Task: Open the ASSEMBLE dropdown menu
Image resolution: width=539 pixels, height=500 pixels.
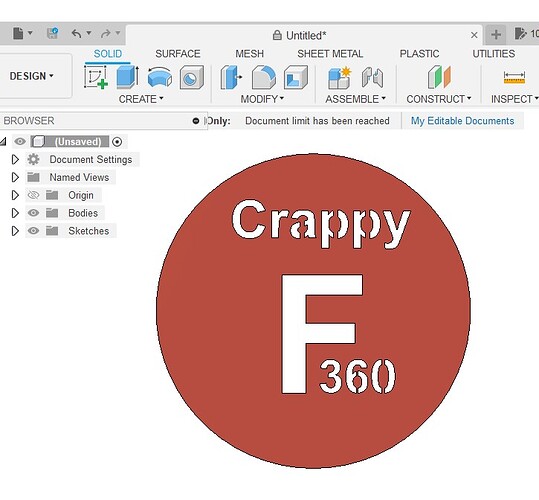Action: (355, 99)
